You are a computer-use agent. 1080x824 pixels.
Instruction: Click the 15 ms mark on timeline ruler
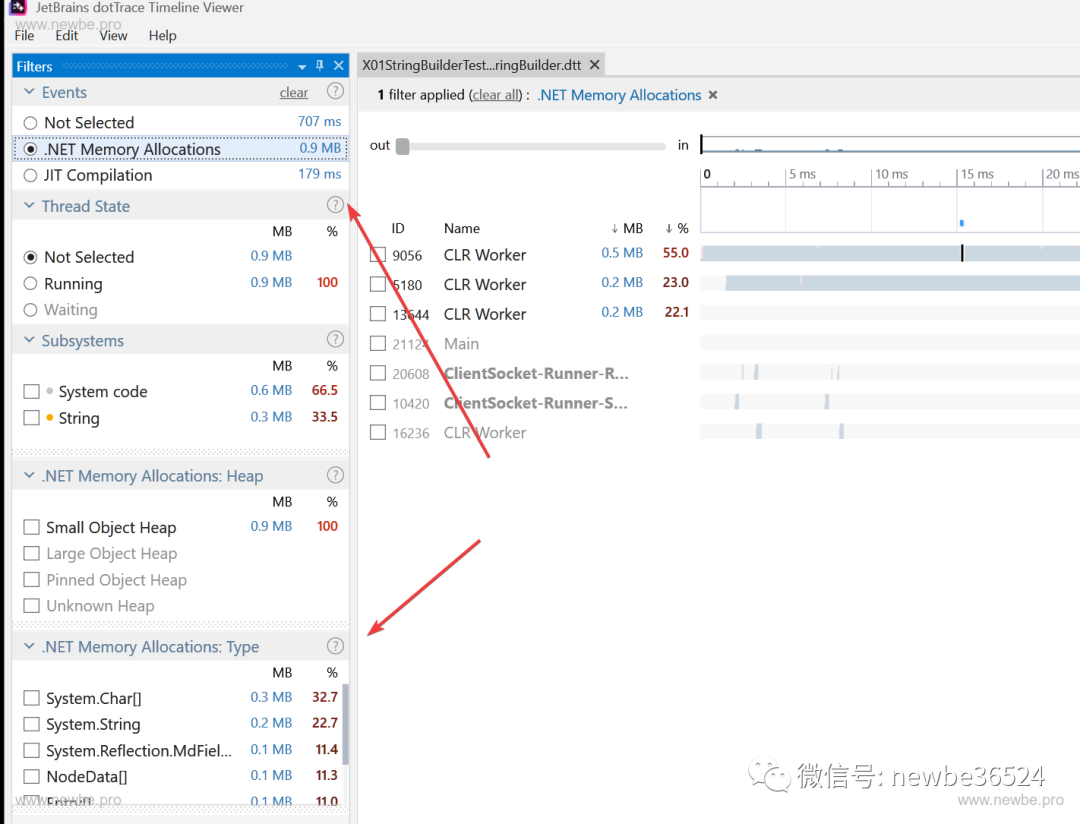[976, 174]
